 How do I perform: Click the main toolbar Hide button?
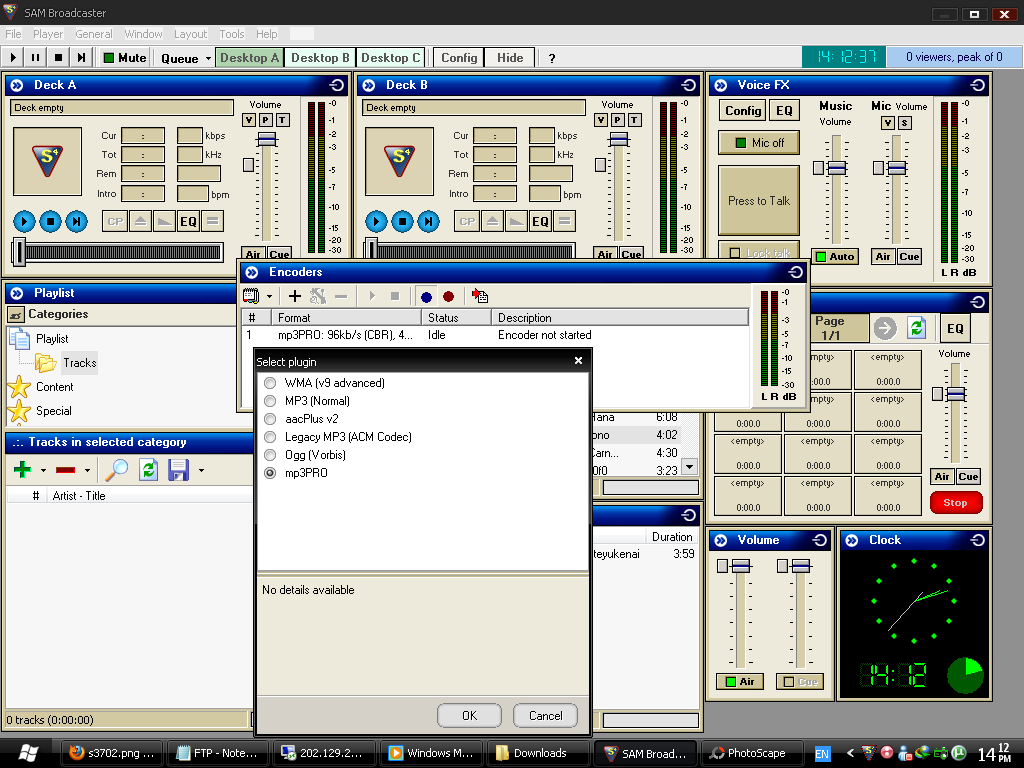tap(510, 57)
